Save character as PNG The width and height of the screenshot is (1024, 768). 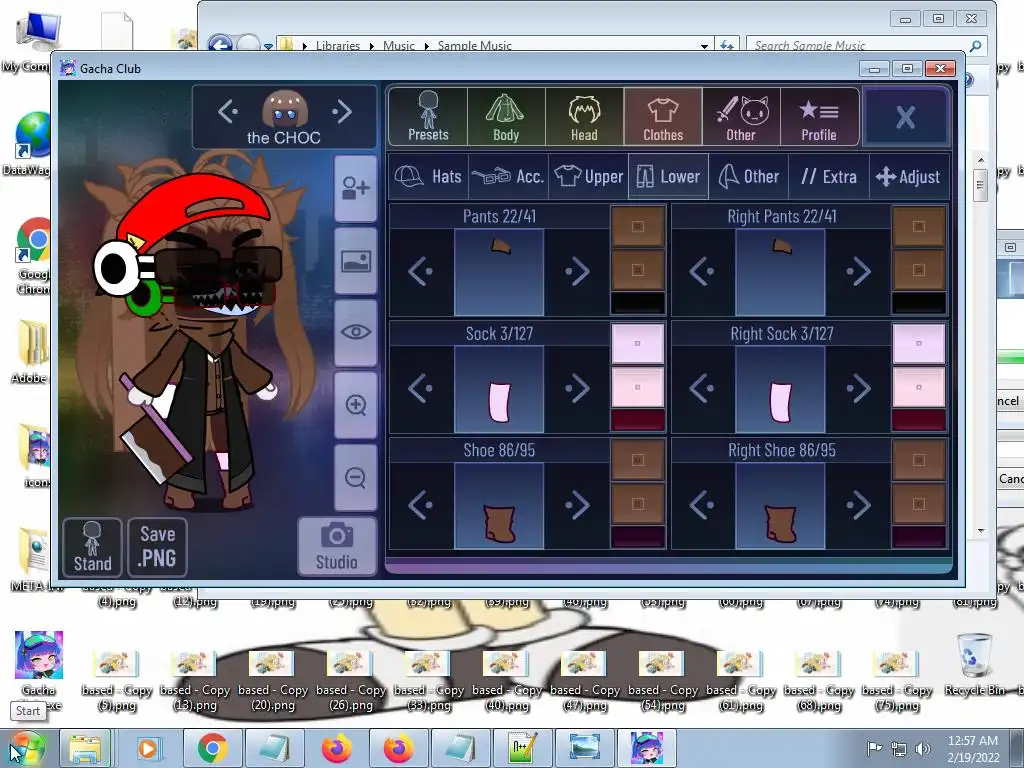(157, 547)
